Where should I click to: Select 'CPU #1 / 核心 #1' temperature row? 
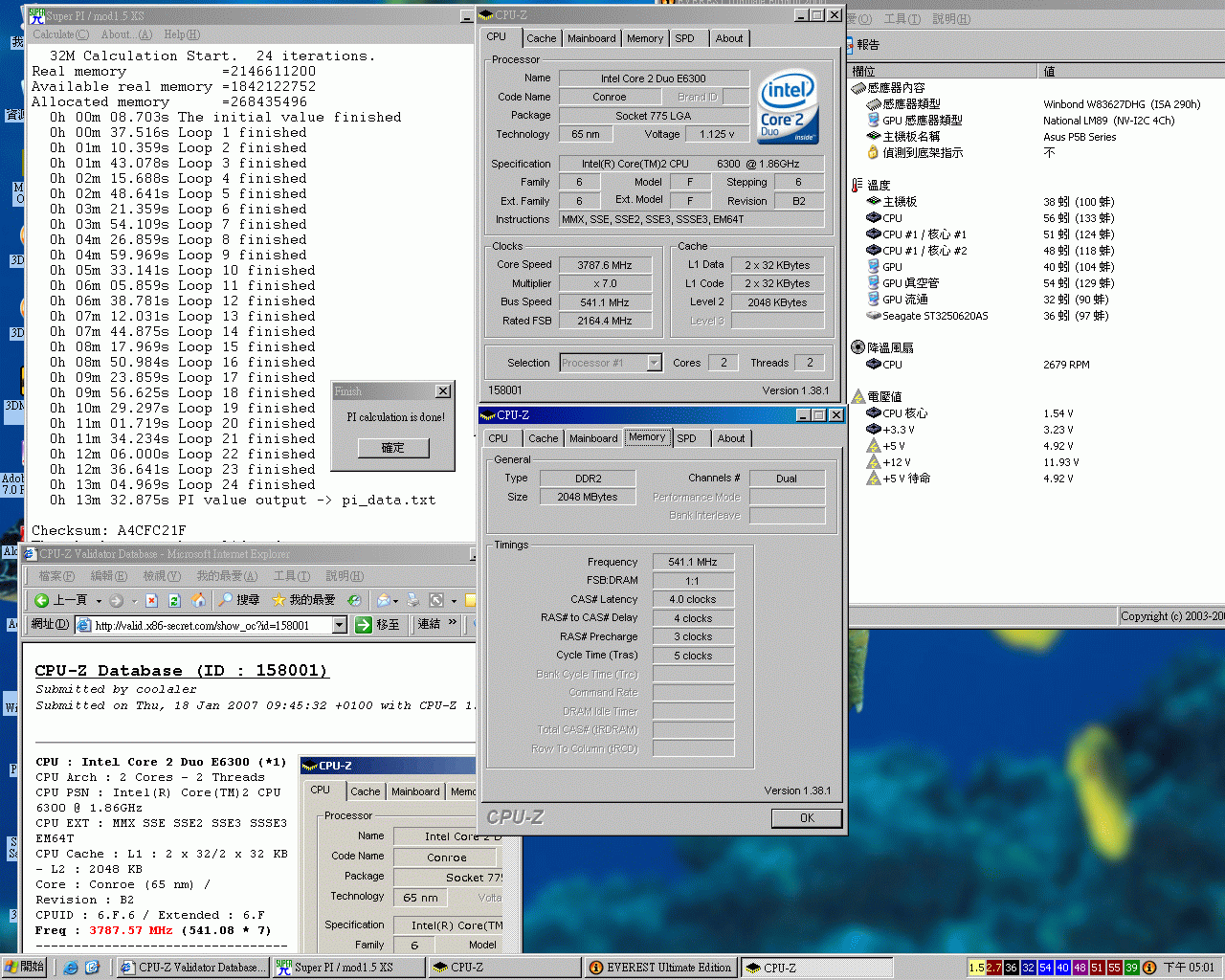(990, 234)
